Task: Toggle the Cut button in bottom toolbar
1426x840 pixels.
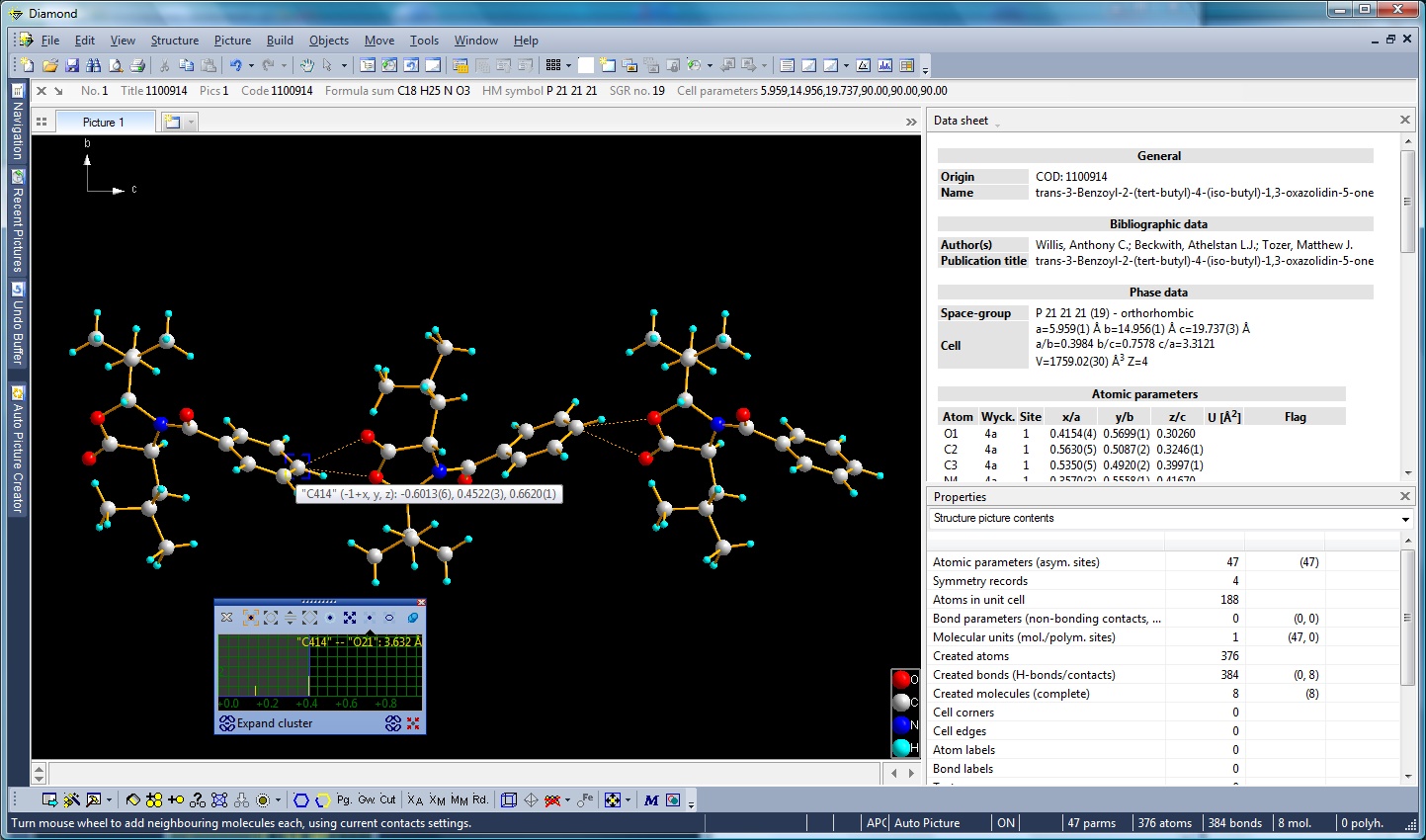Action: (x=387, y=799)
